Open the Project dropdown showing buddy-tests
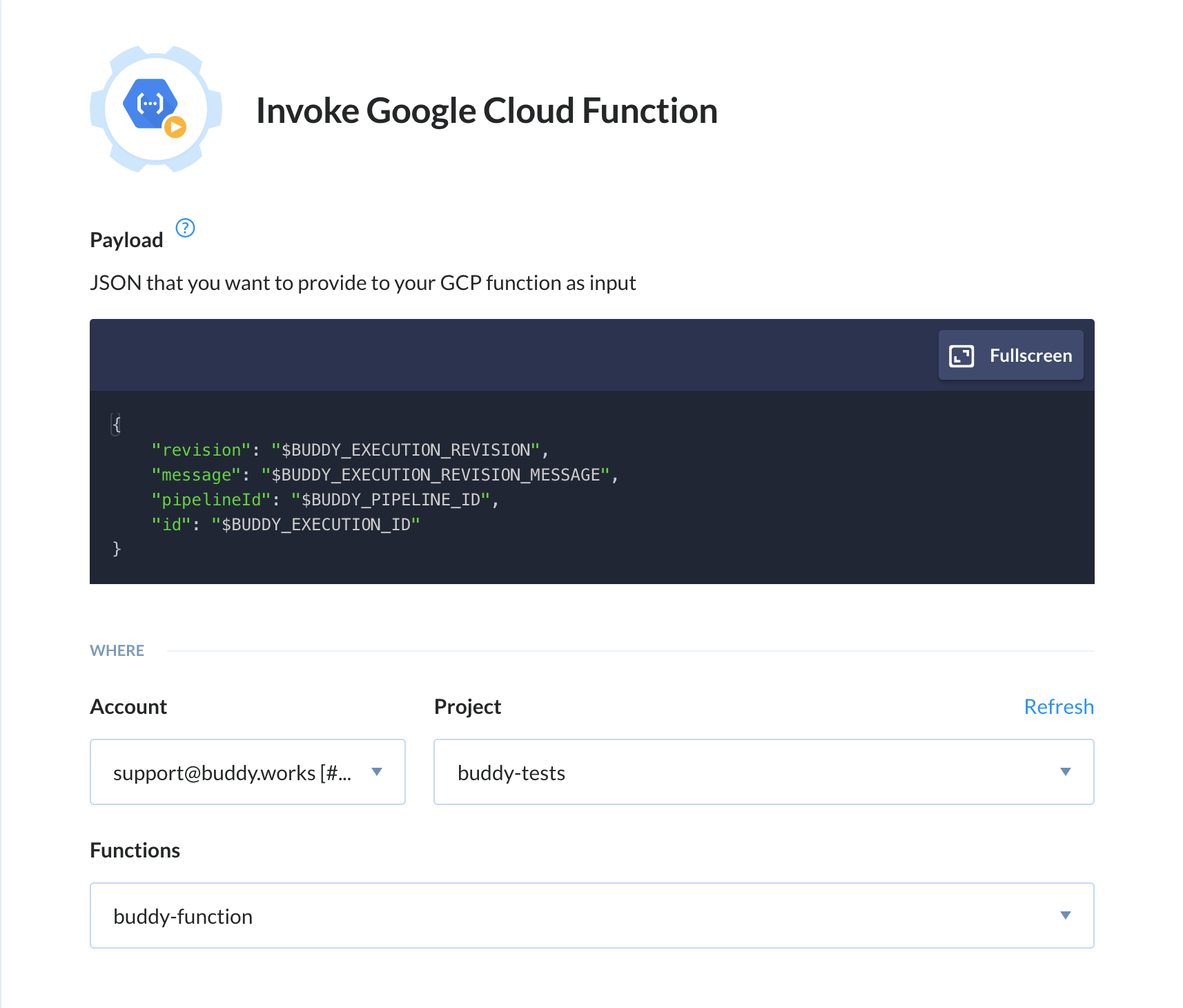The image size is (1183, 1008). click(764, 772)
